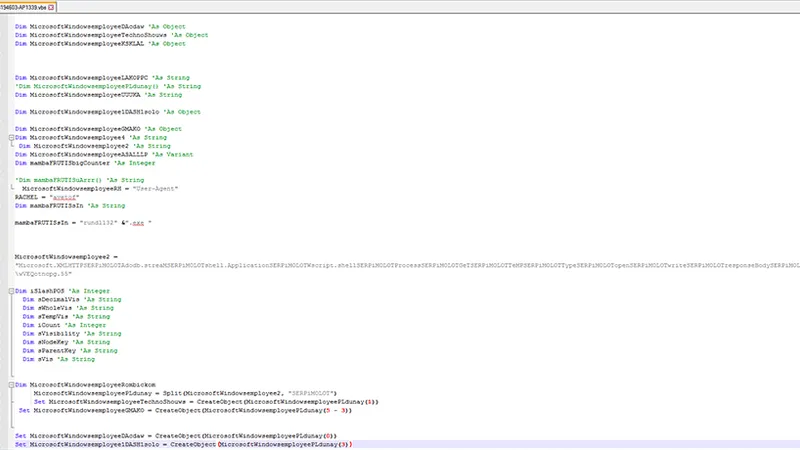Click the "rundll32" string literal

click(98, 223)
